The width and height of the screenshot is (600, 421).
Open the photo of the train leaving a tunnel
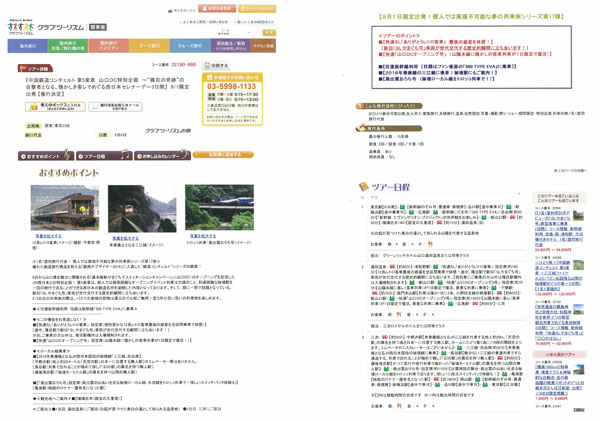[142, 209]
